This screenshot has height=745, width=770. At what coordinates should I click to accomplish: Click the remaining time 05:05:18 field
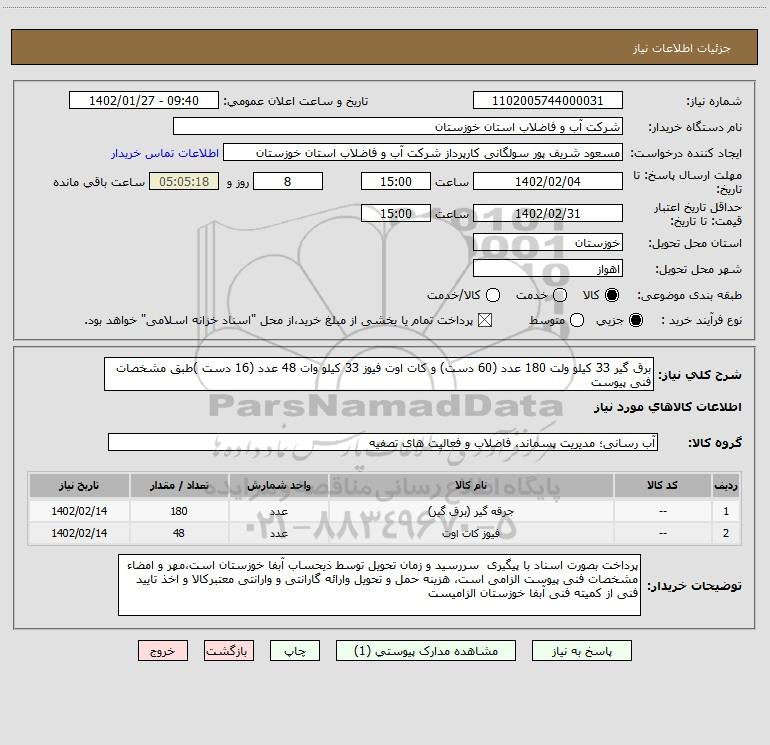tap(184, 181)
